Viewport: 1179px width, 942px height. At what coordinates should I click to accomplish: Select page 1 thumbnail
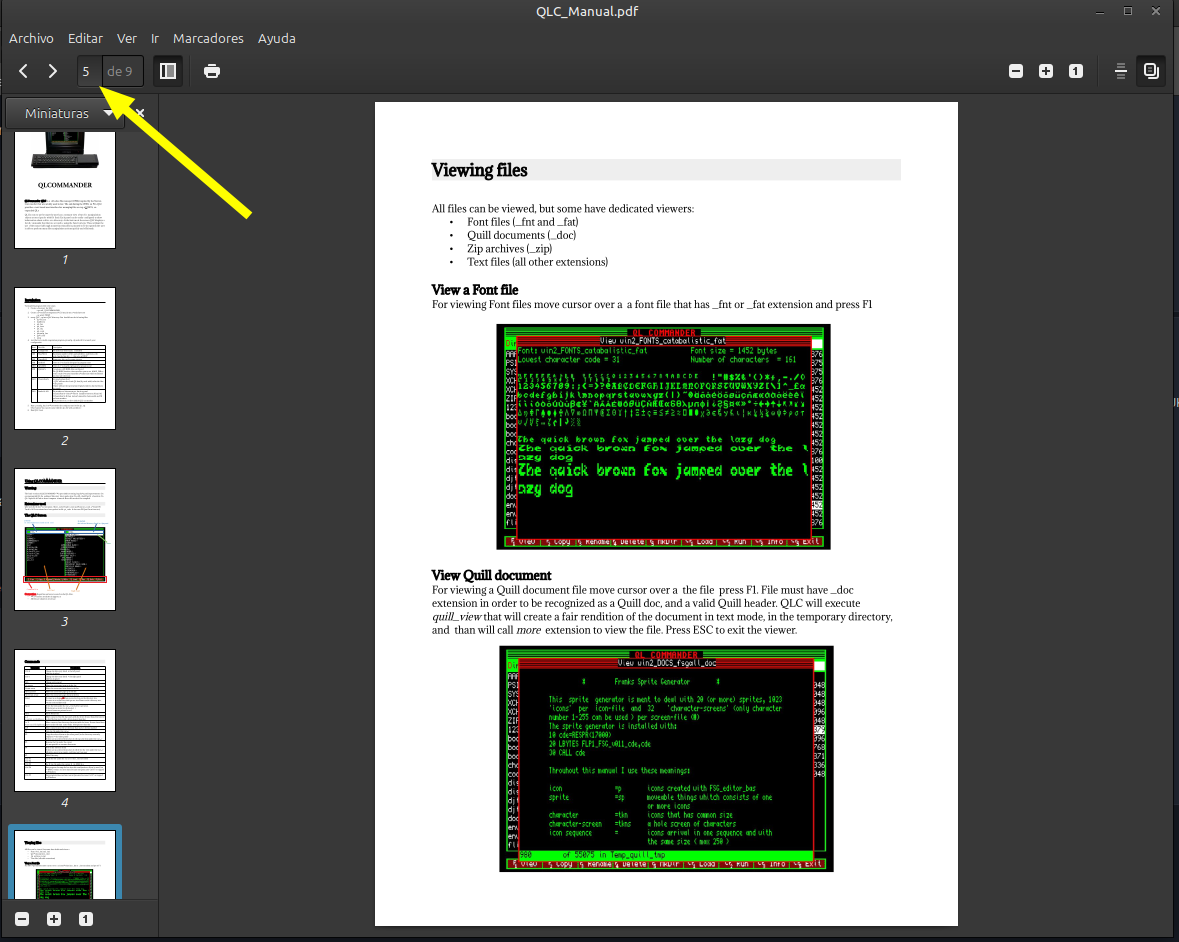coord(65,189)
